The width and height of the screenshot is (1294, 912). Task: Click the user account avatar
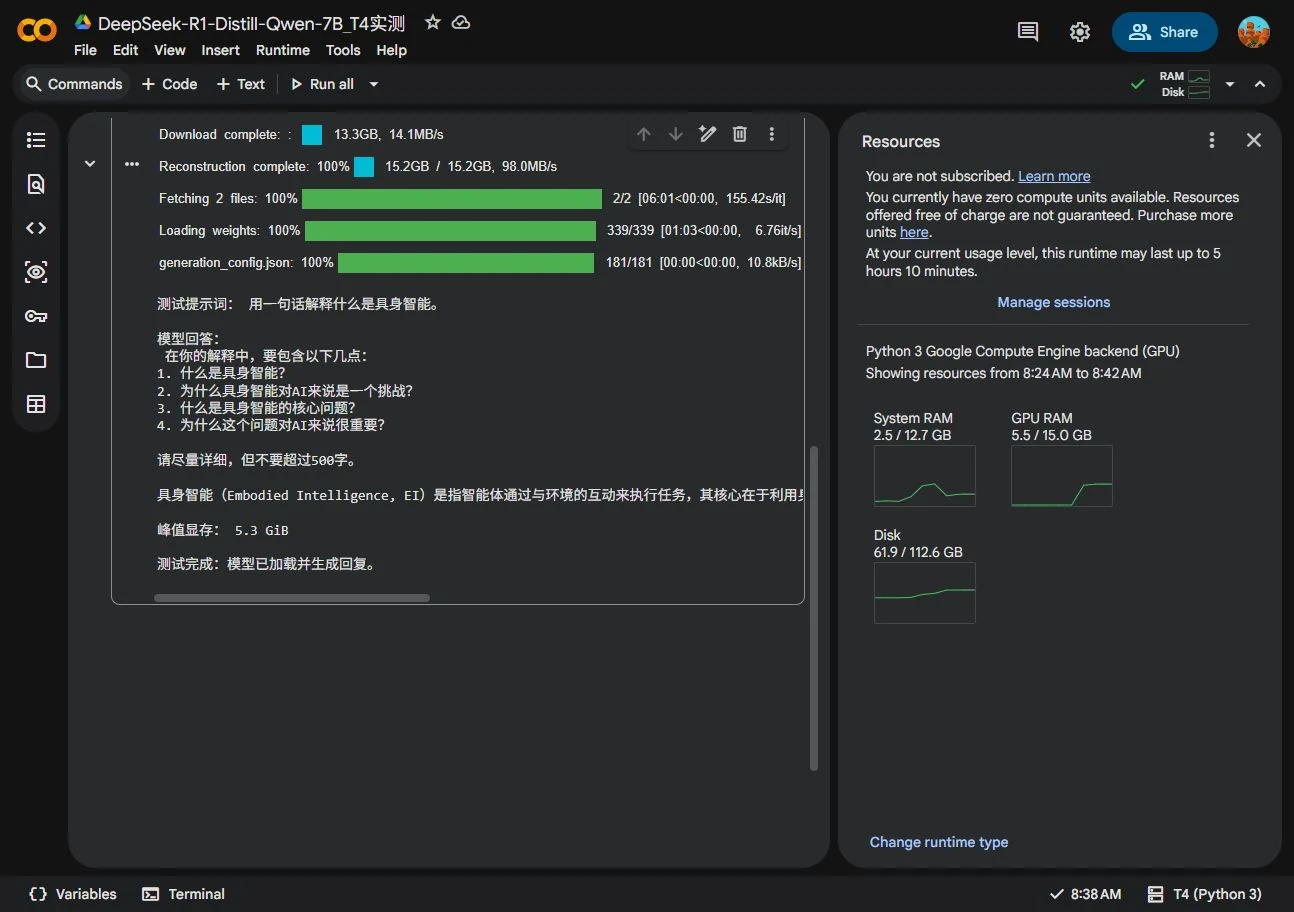pyautogui.click(x=1253, y=32)
